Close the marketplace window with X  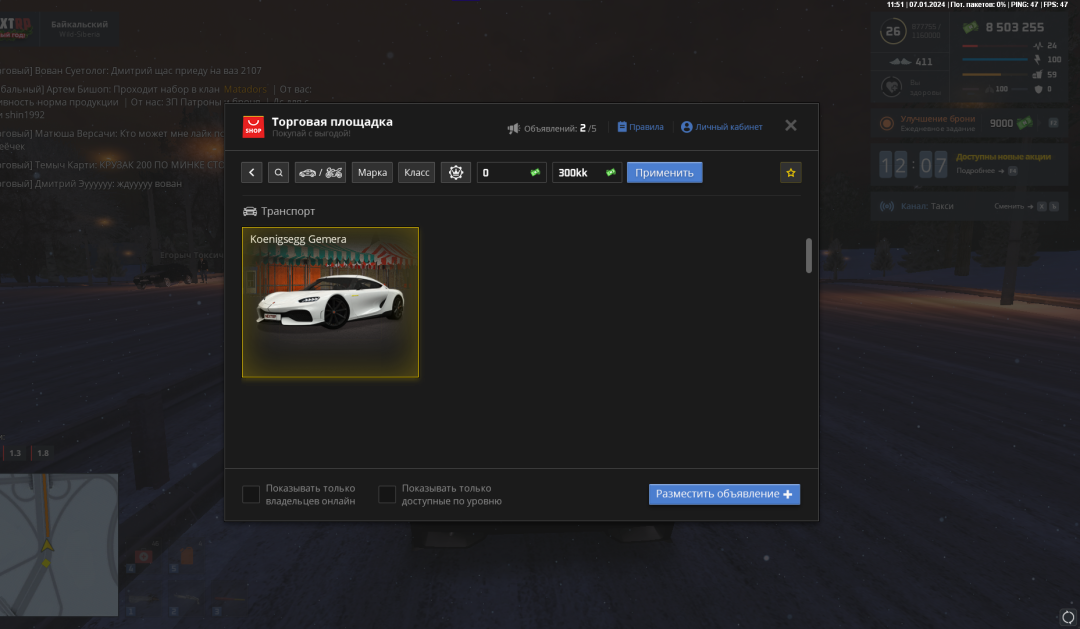pos(790,126)
